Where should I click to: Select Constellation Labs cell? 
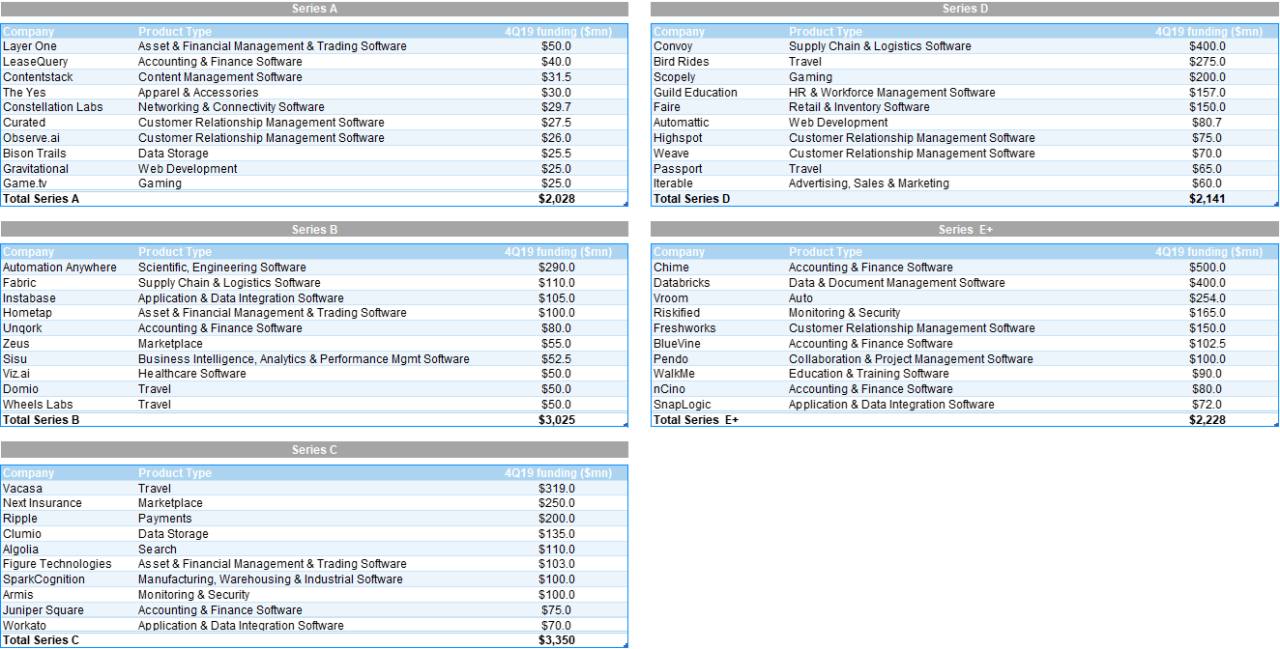(53, 107)
